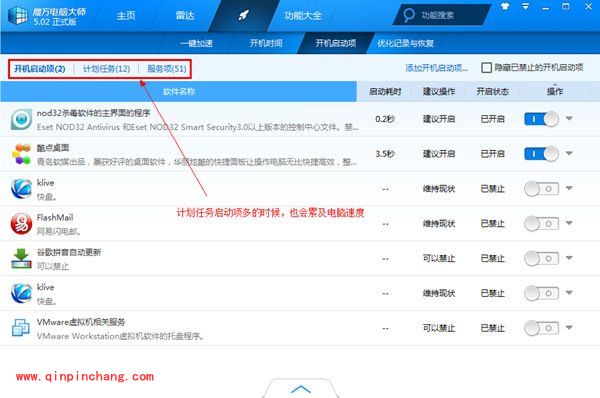Image resolution: width=600 pixels, height=398 pixels.
Task: Select 开机启动项(2) tab
Action: click(40, 69)
